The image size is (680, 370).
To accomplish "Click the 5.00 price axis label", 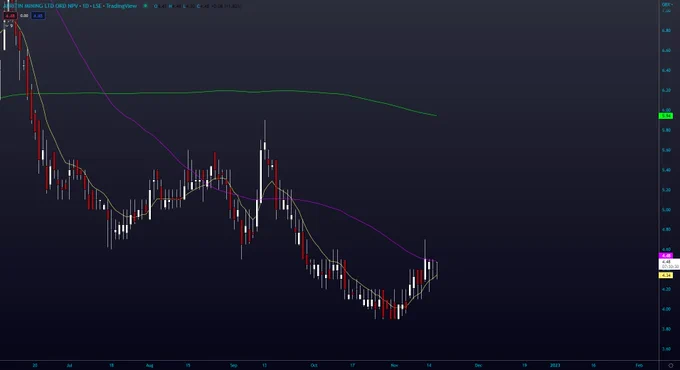I will coord(666,210).
